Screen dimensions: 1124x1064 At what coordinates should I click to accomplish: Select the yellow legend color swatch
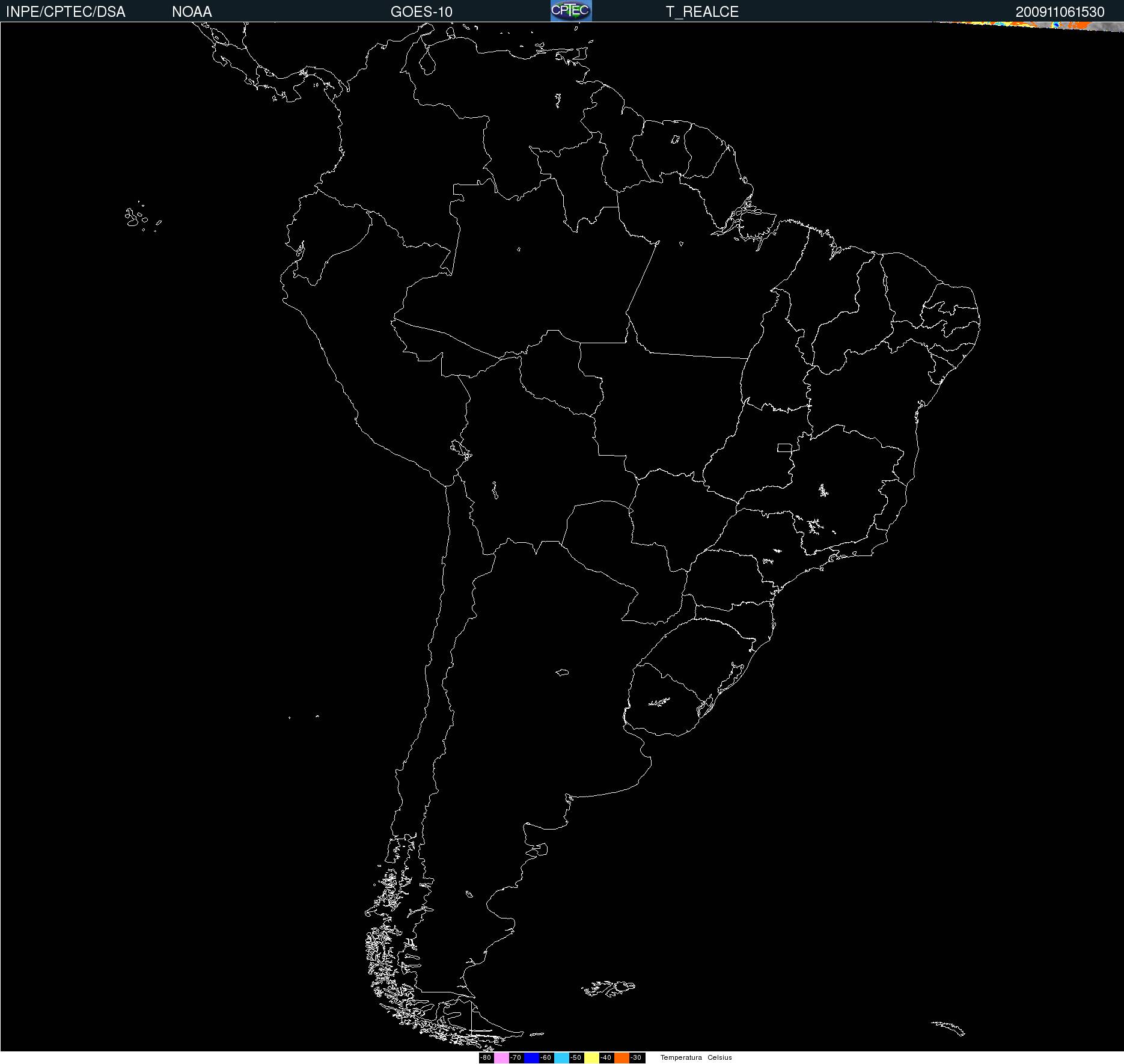[591, 1057]
